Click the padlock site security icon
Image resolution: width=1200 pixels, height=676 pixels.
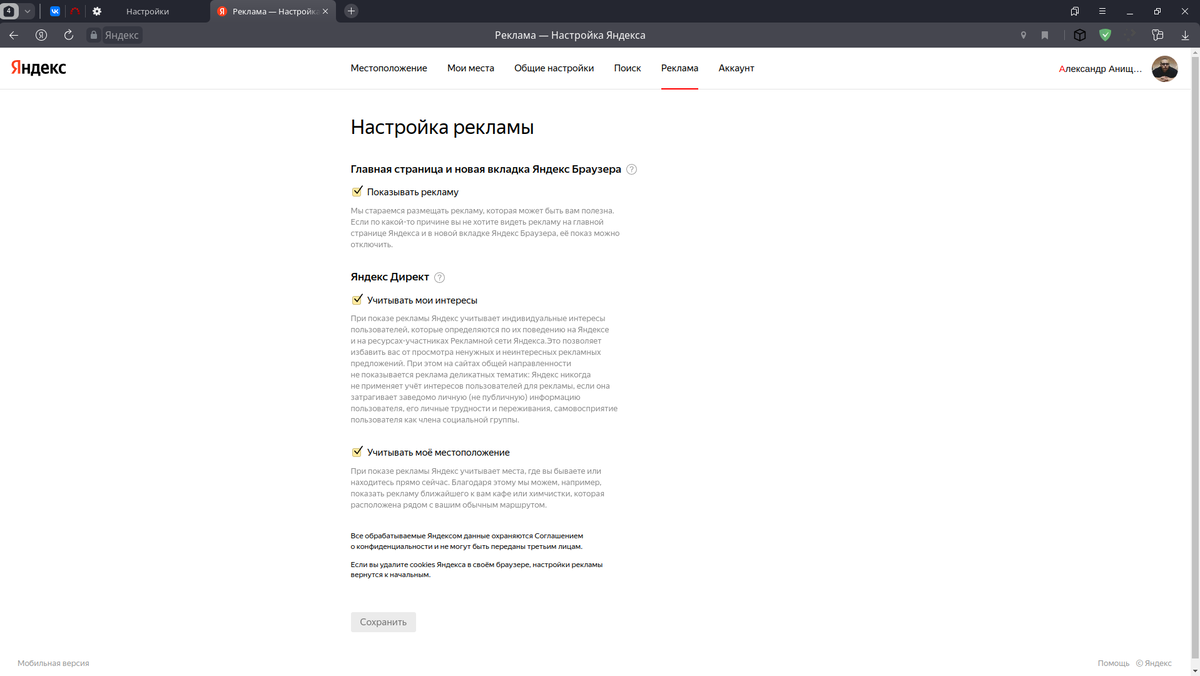[x=94, y=35]
